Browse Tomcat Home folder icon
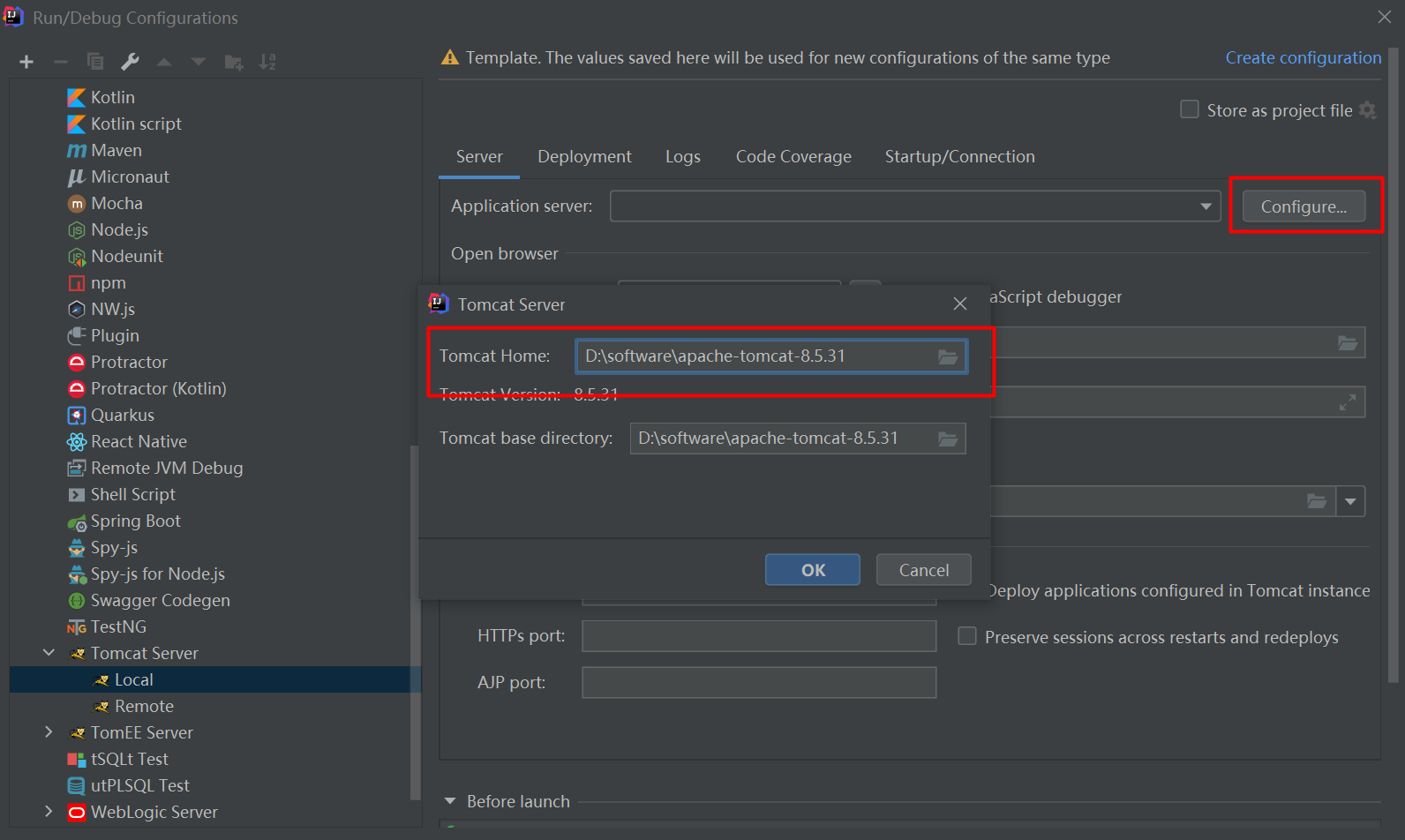This screenshot has height=840, width=1405. (948, 356)
